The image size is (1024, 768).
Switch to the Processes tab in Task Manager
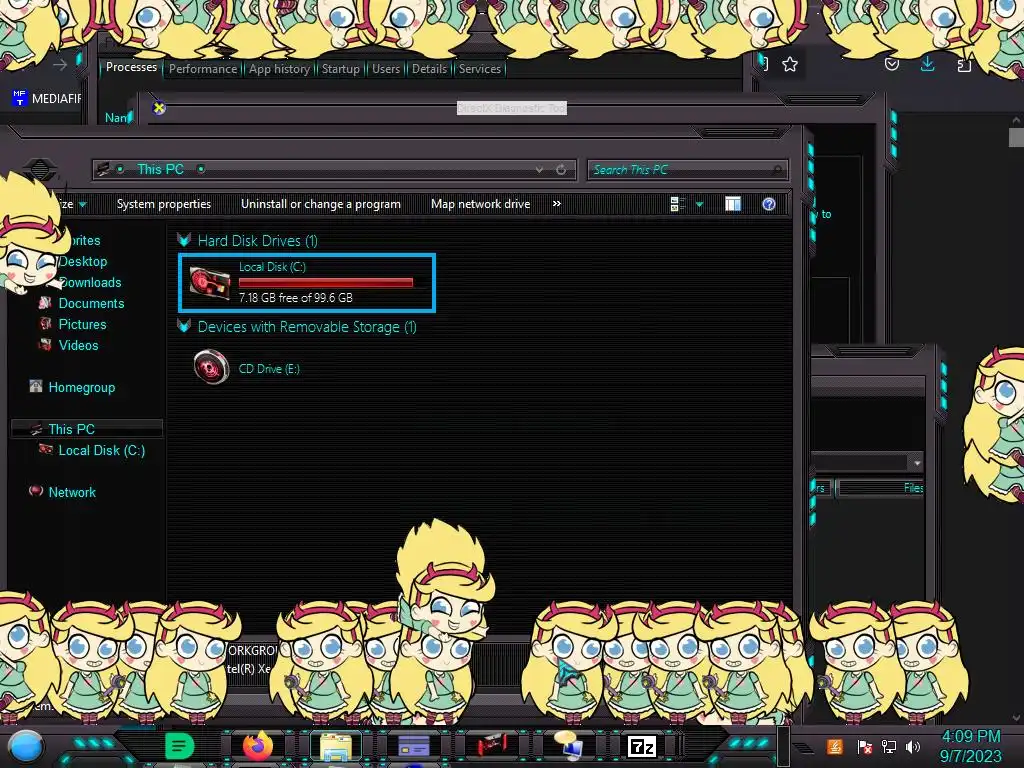pyautogui.click(x=131, y=67)
